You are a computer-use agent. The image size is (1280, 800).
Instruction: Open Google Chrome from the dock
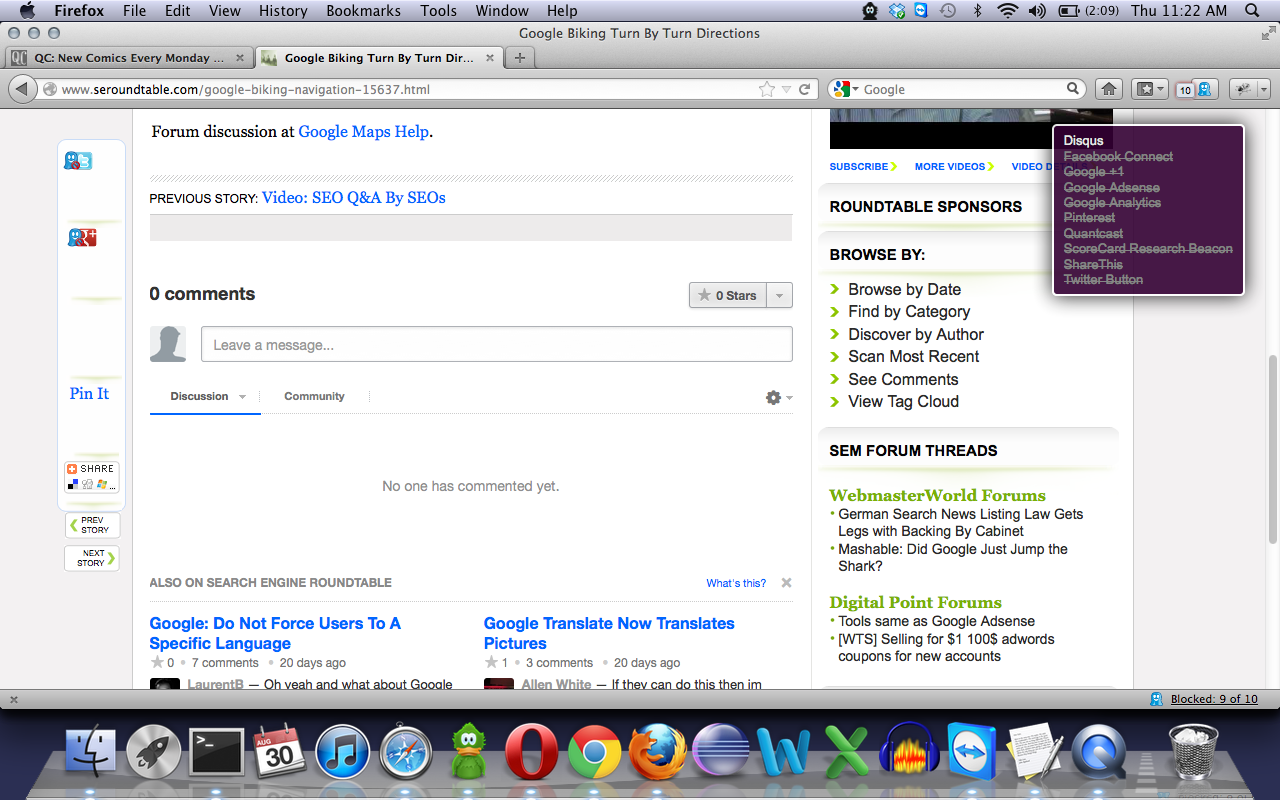594,751
